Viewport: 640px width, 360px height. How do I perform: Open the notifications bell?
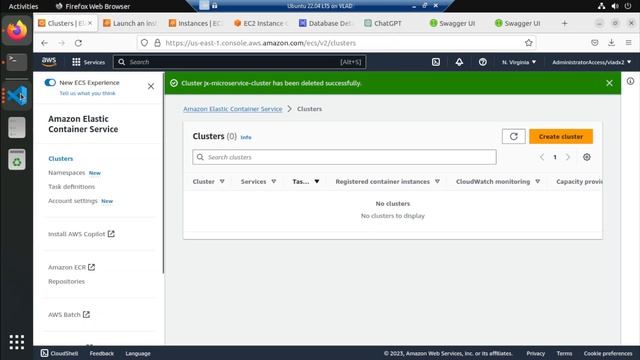coord(459,62)
